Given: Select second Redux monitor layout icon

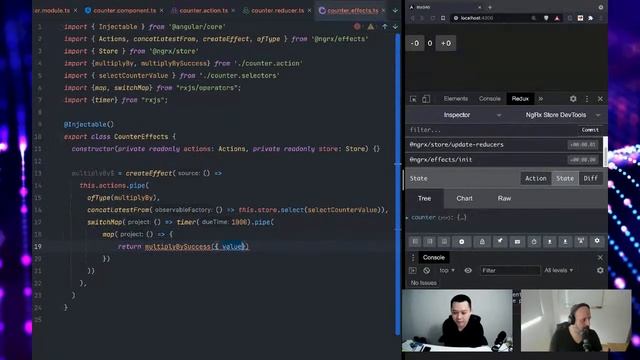Looking at the screenshot, I should tap(430, 242).
